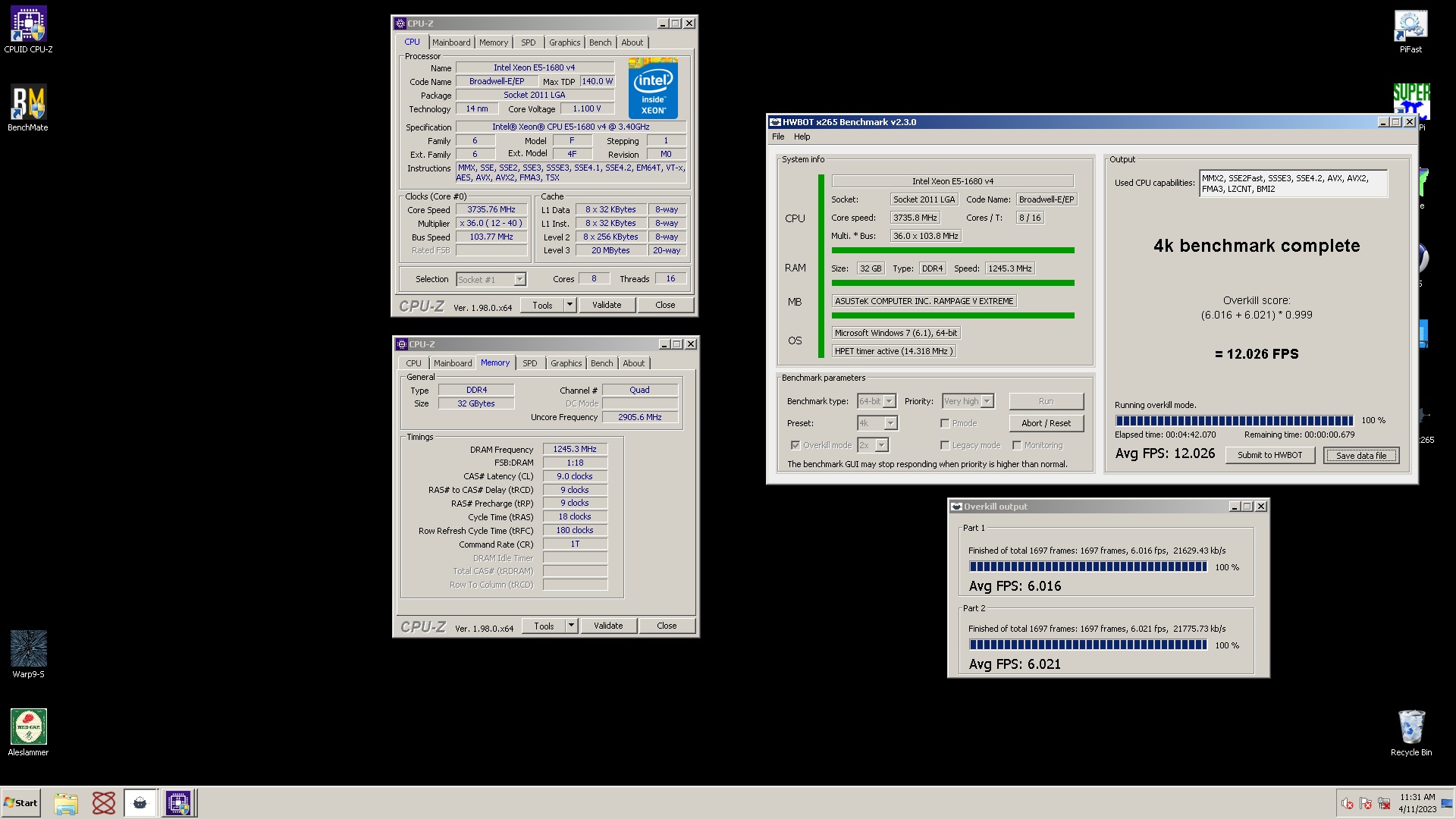Switch to the HWBOT x265 taskbar button
Screen dimensions: 1456x819
tap(140, 803)
